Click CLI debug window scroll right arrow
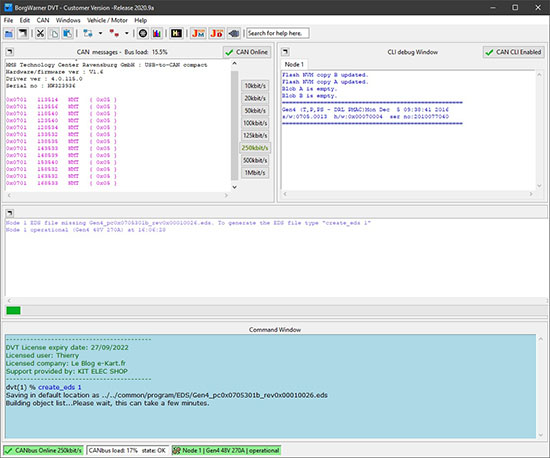Viewport: 550px width, 458px height. (x=531, y=194)
